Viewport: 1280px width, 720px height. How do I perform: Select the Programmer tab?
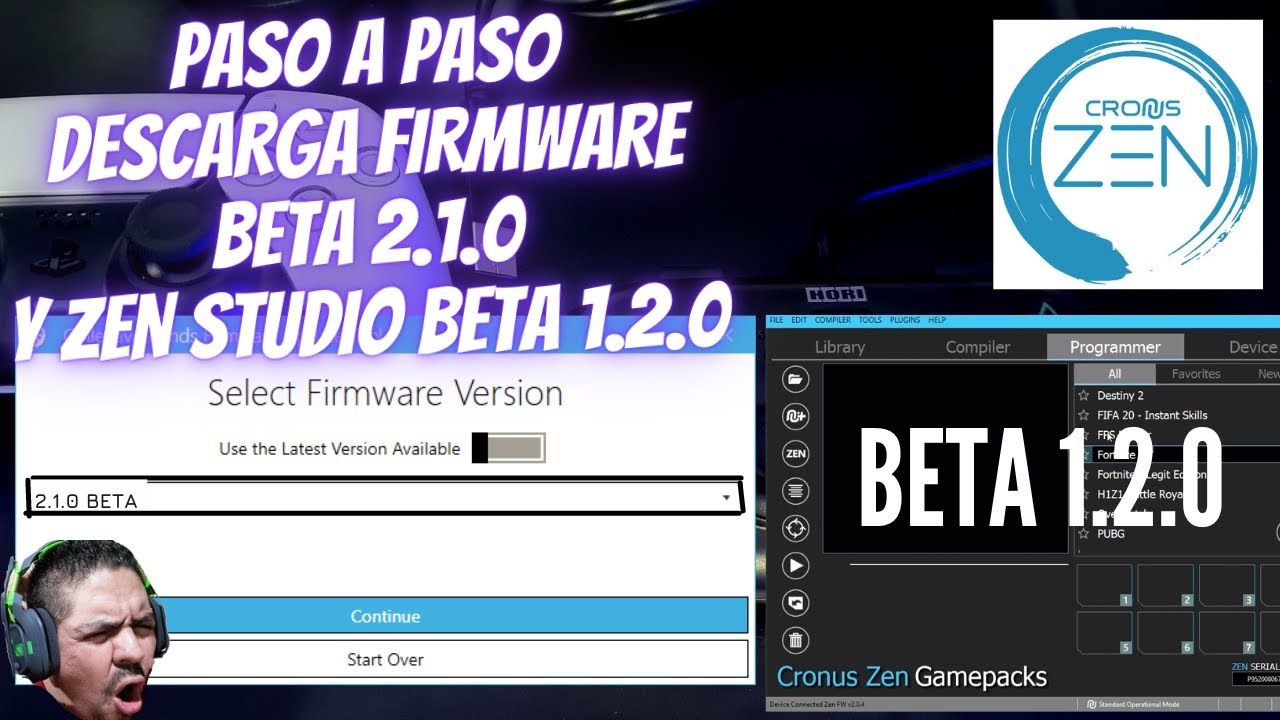[x=1115, y=347]
